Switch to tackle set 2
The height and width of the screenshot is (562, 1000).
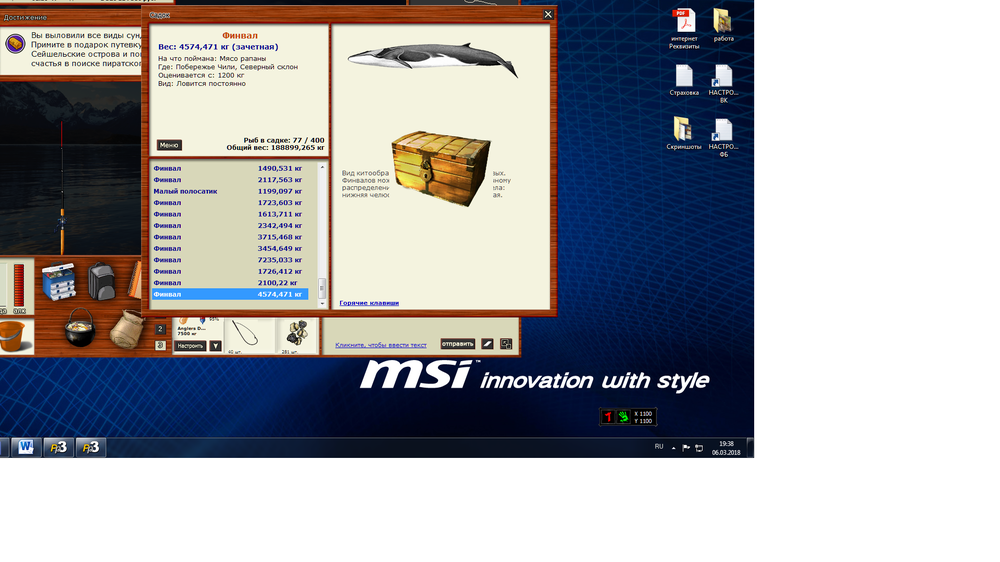pos(160,329)
